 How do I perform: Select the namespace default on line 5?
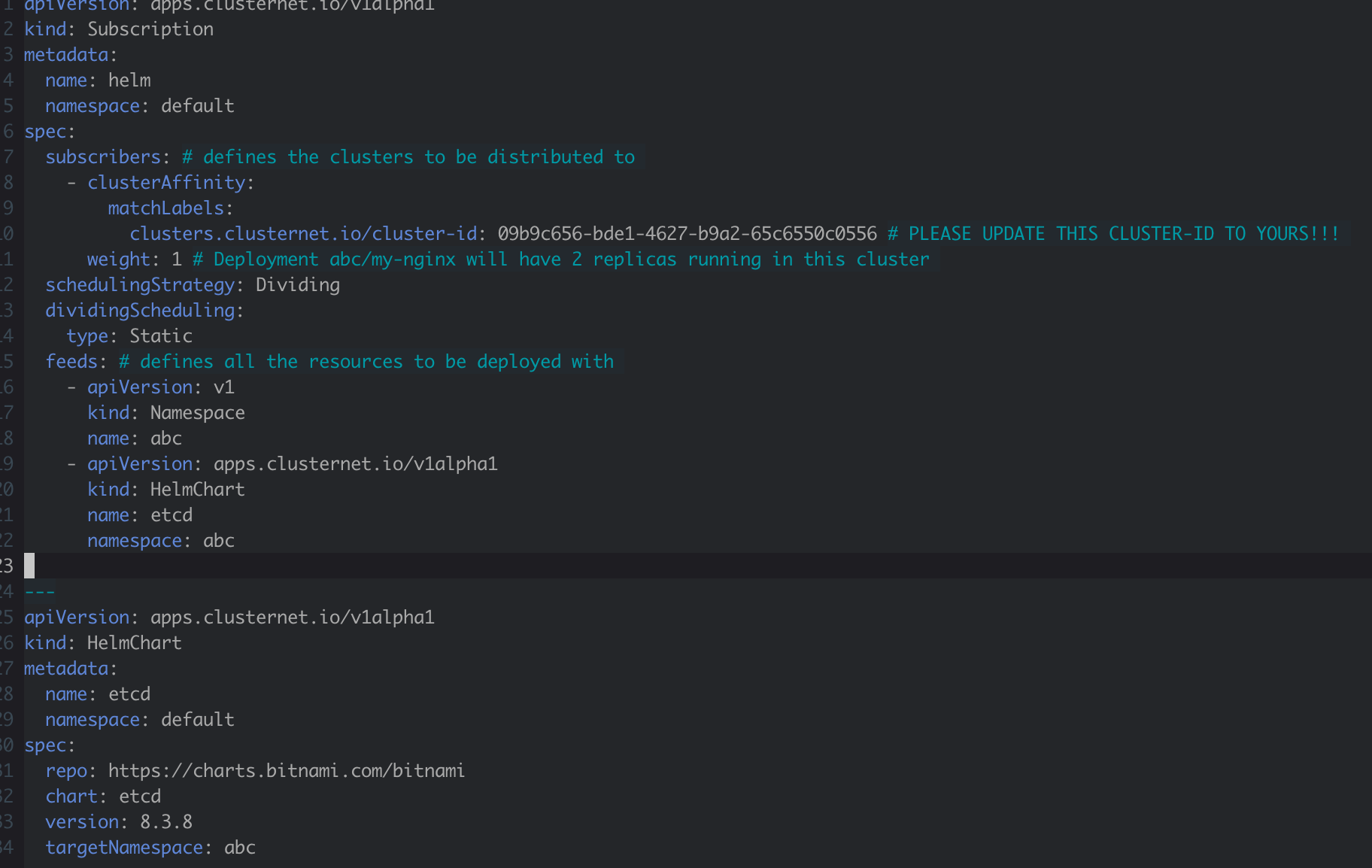point(196,105)
